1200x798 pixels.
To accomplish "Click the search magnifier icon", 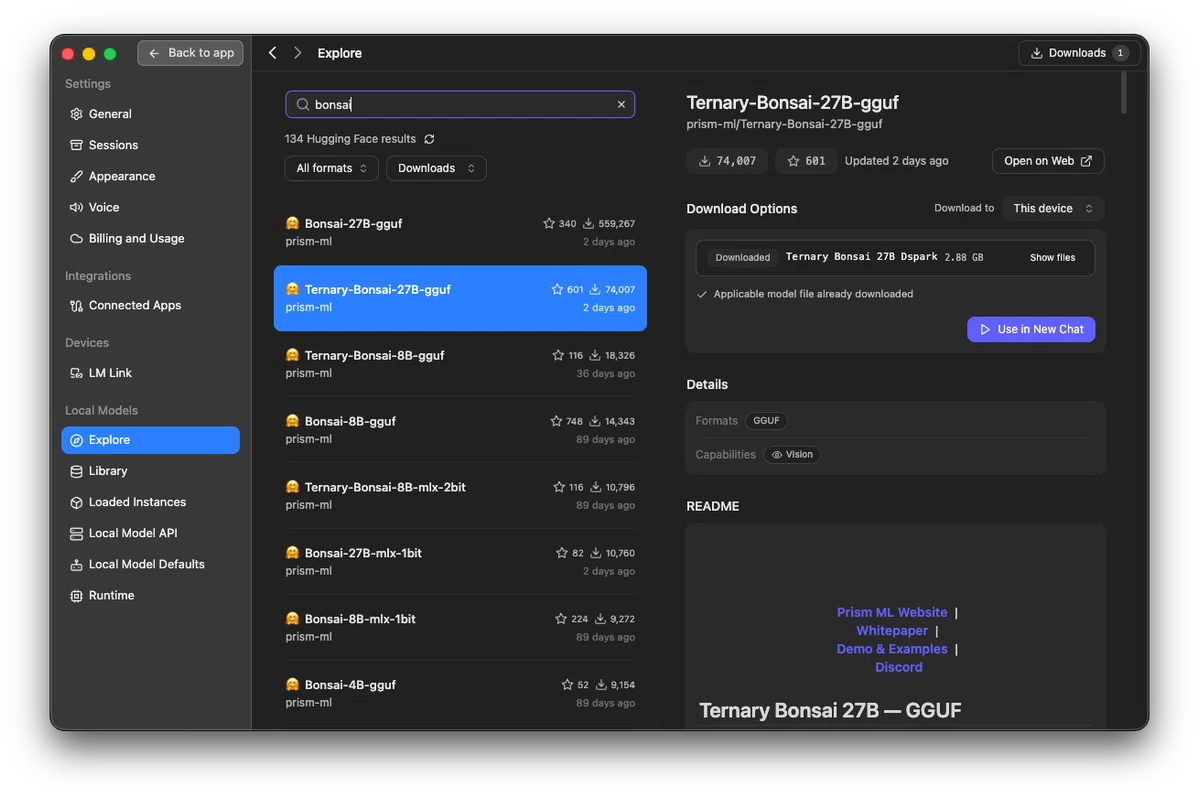I will pos(302,104).
